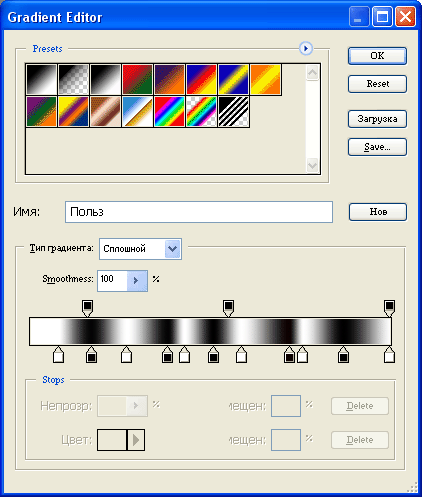This screenshot has width=422, height=497.
Task: Click the presets scrollbar down arrow
Action: pyautogui.click(x=312, y=165)
